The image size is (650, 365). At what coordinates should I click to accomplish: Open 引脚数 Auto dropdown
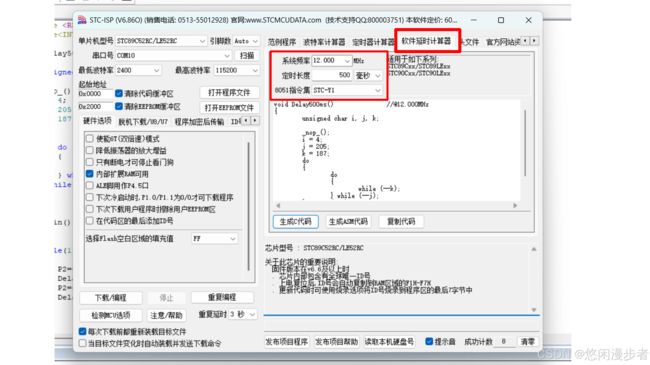[x=246, y=41]
